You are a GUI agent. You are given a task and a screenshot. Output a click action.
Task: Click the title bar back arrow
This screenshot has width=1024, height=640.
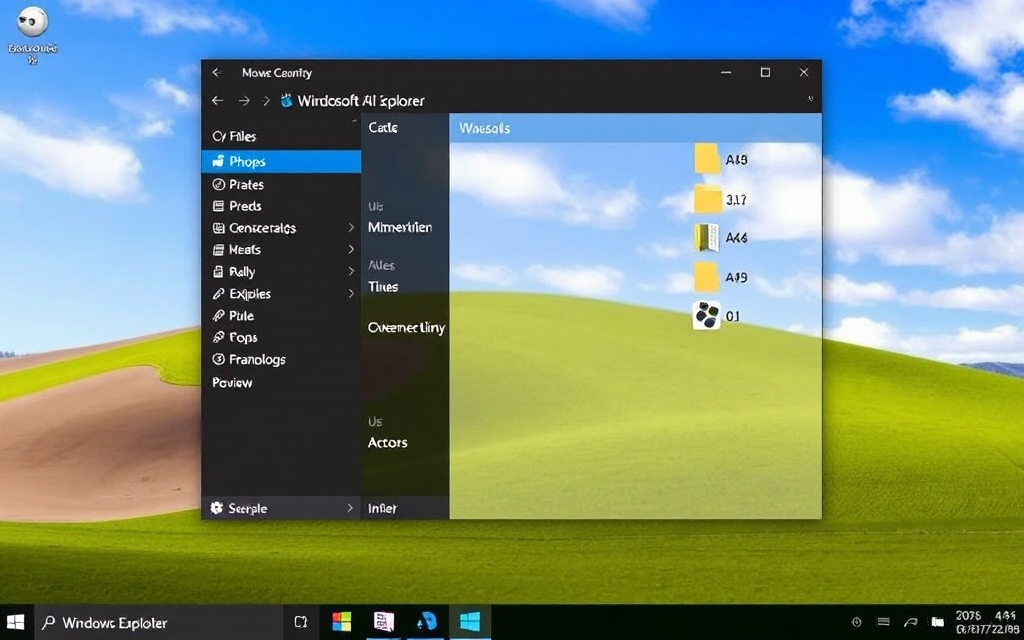tap(217, 72)
